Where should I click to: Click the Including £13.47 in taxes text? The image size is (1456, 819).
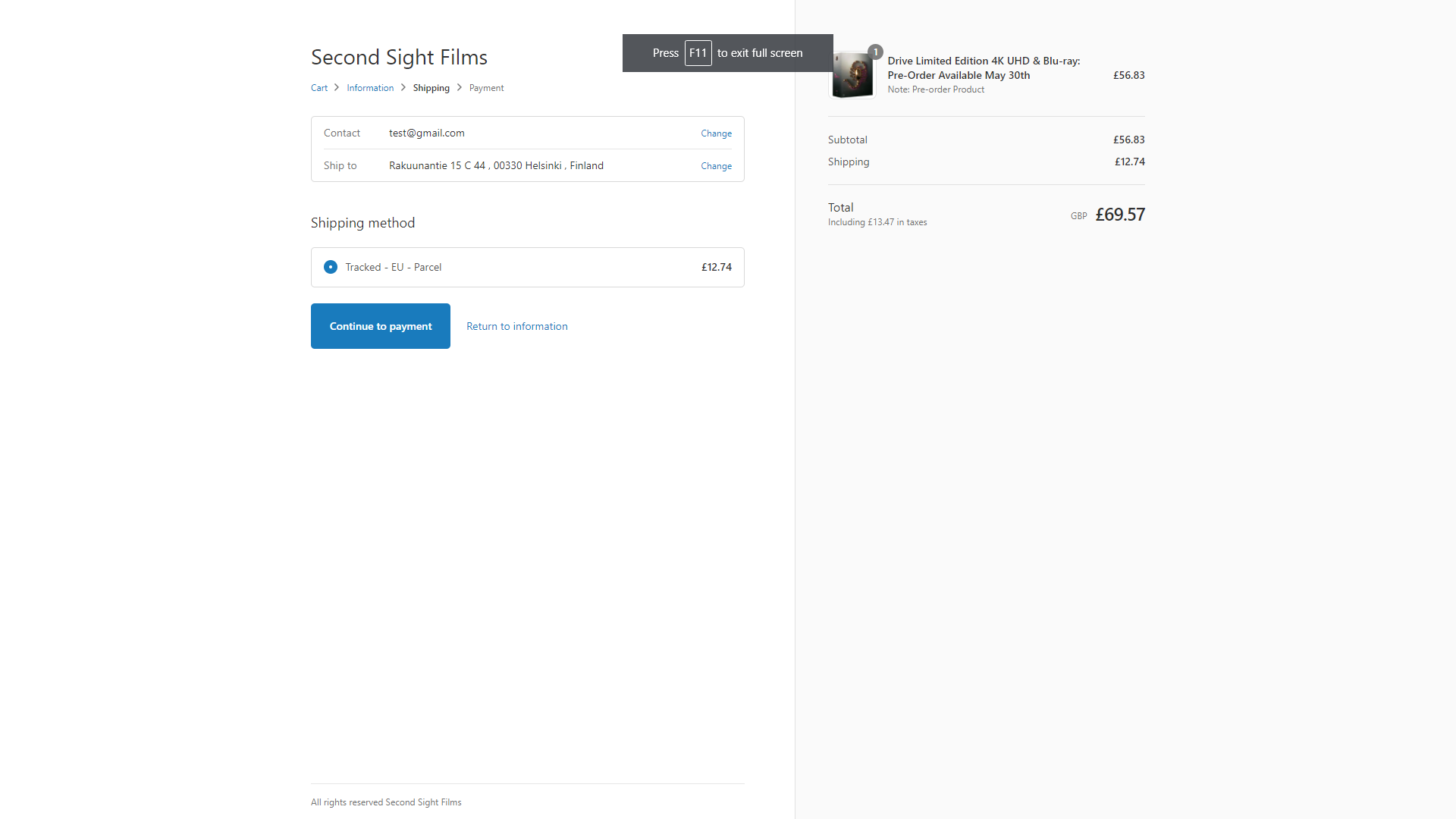tap(877, 222)
